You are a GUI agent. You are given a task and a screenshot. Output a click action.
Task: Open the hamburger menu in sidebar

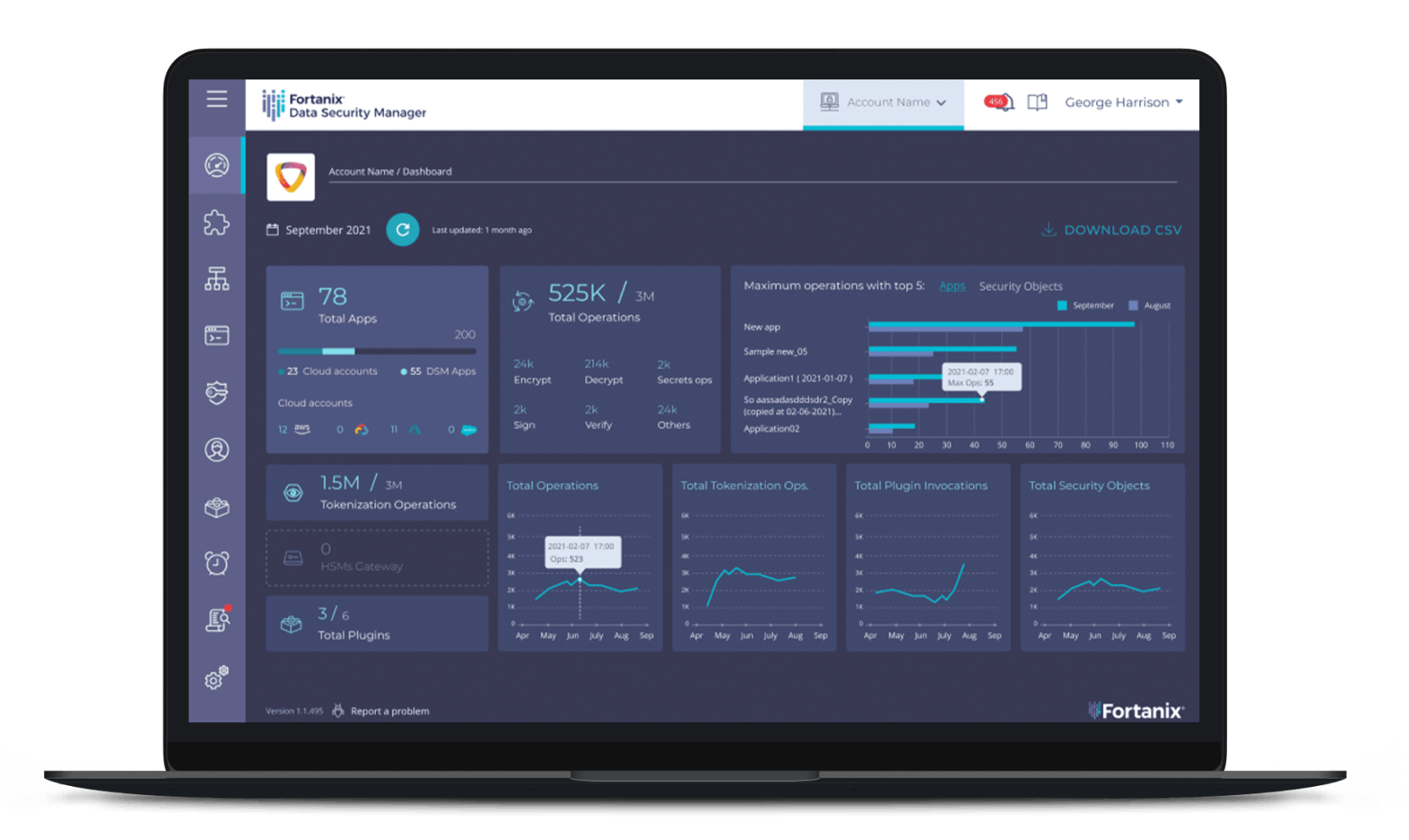coord(216,99)
